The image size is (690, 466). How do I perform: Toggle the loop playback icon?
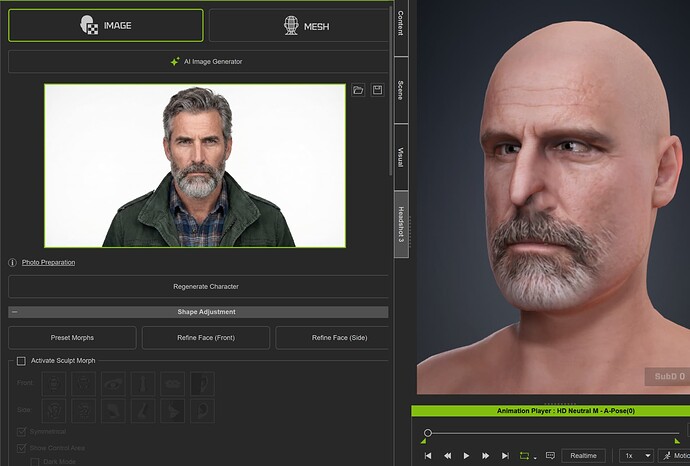pyautogui.click(x=524, y=456)
